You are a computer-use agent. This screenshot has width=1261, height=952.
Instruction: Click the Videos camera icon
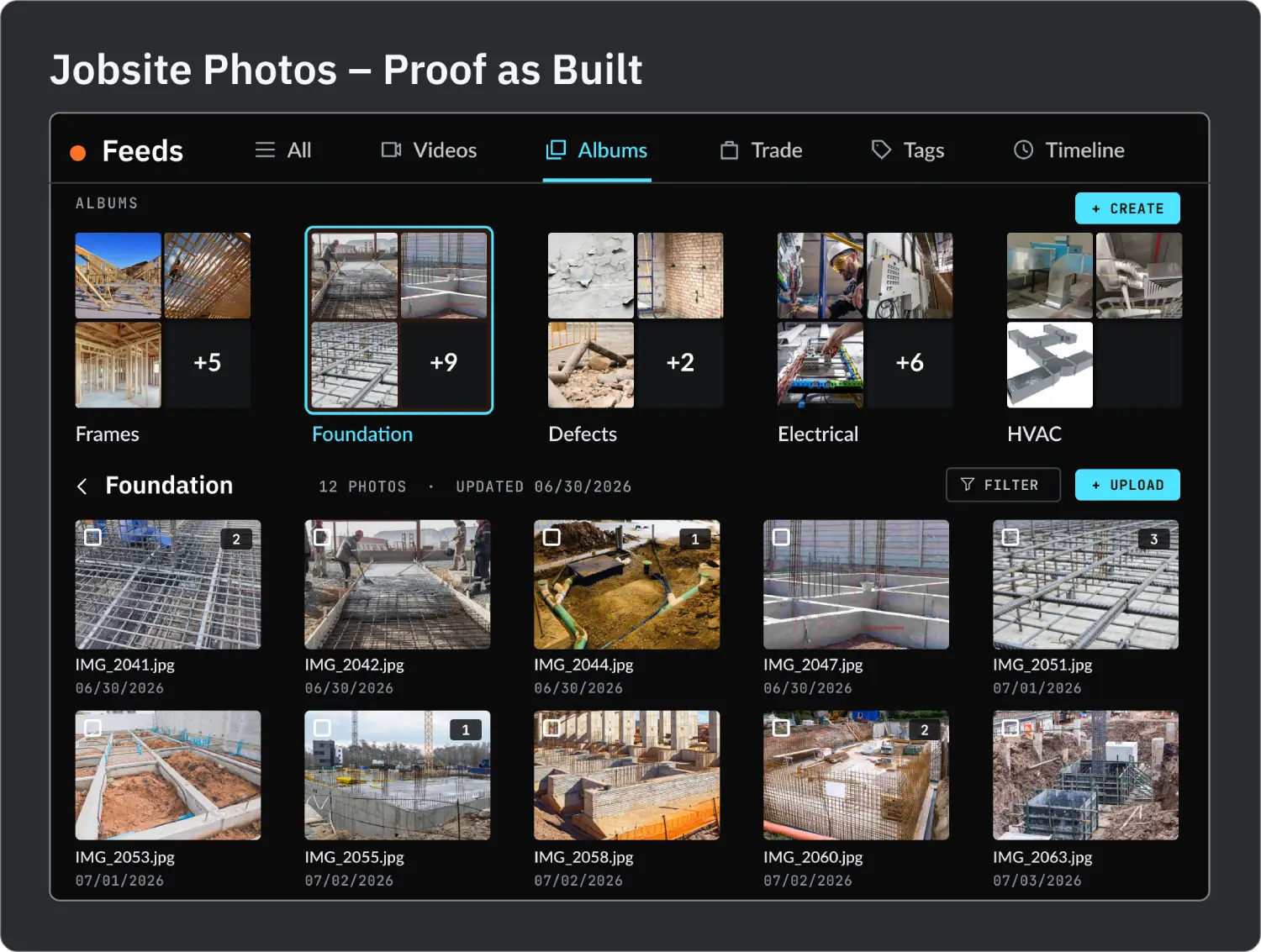(391, 150)
